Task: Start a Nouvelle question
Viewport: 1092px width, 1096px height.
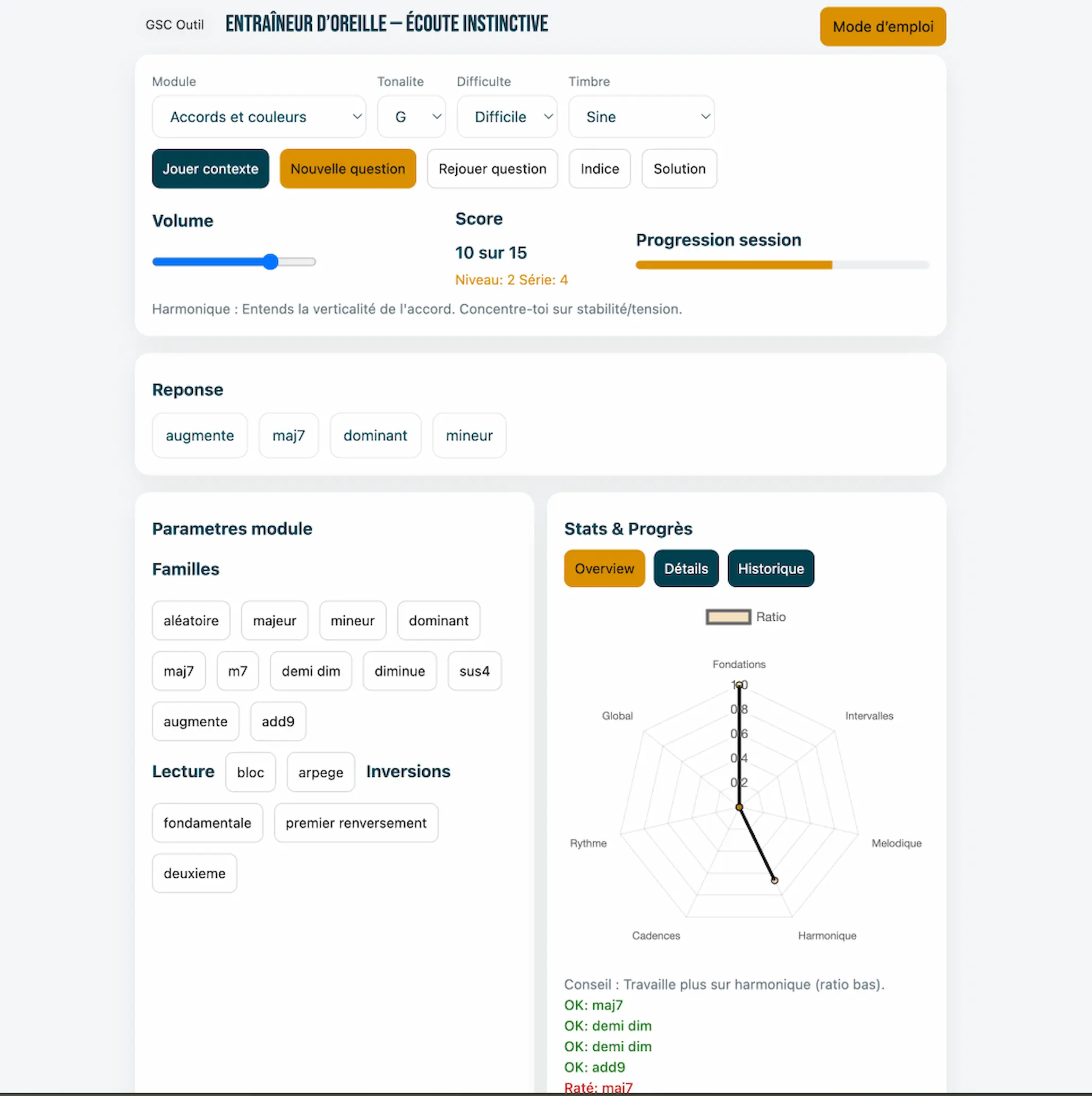Action: click(348, 169)
